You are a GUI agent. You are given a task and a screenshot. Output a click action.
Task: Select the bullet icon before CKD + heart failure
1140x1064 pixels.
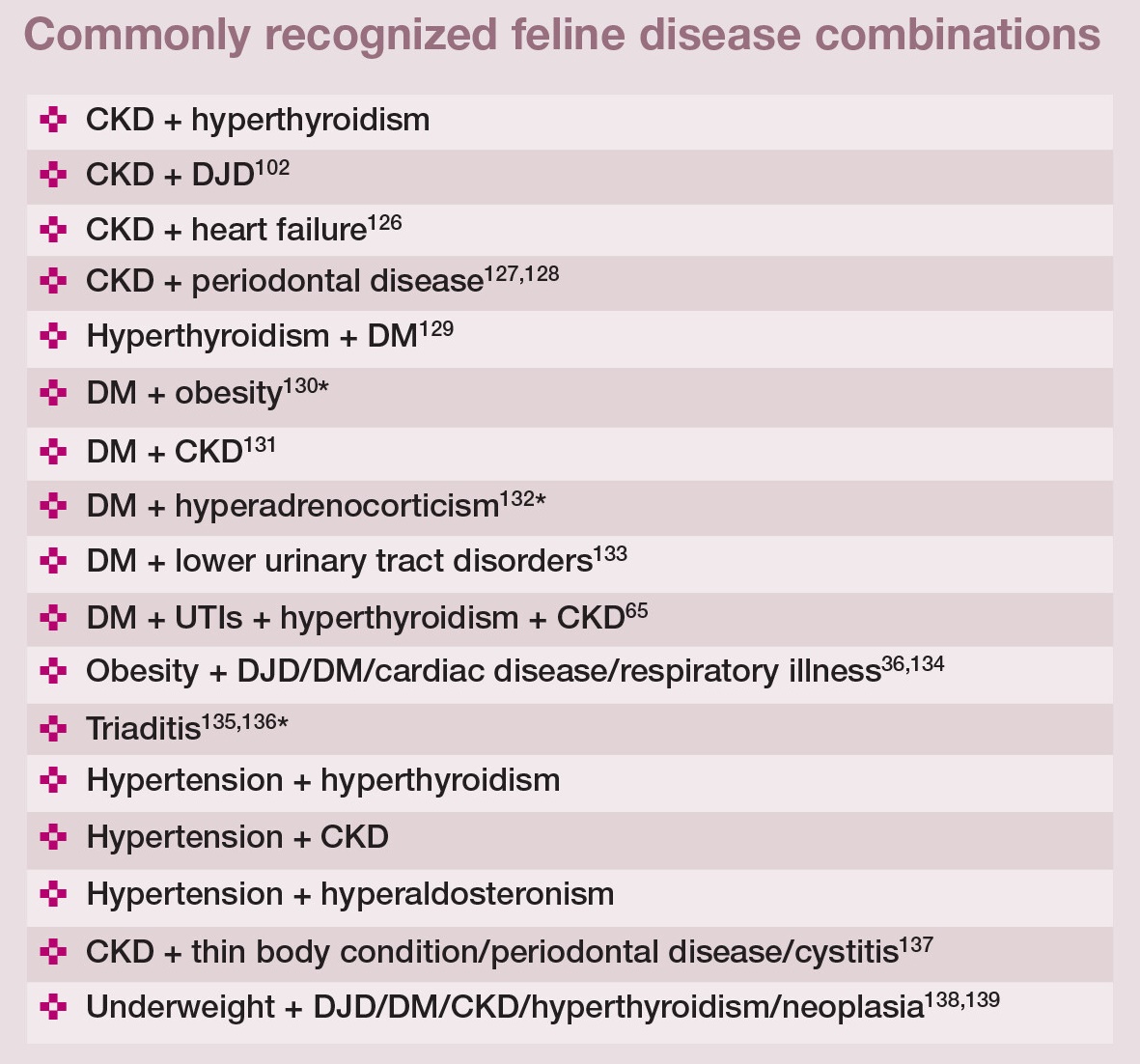[x=53, y=230]
